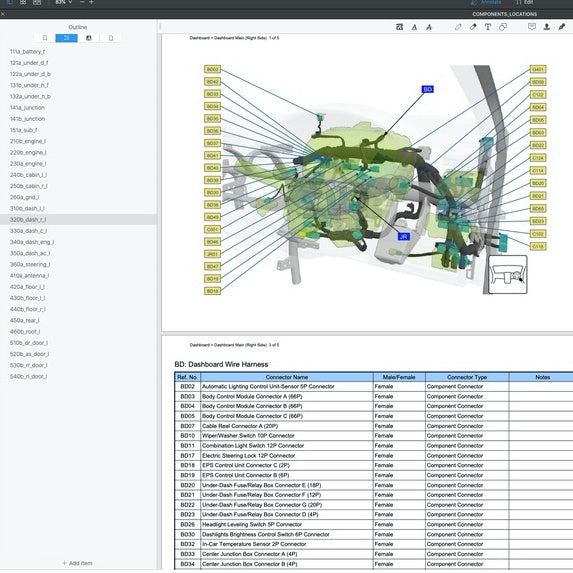Screen dimensions: 573x573
Task: Click the zoom in plus button
Action: (x=91, y=2)
